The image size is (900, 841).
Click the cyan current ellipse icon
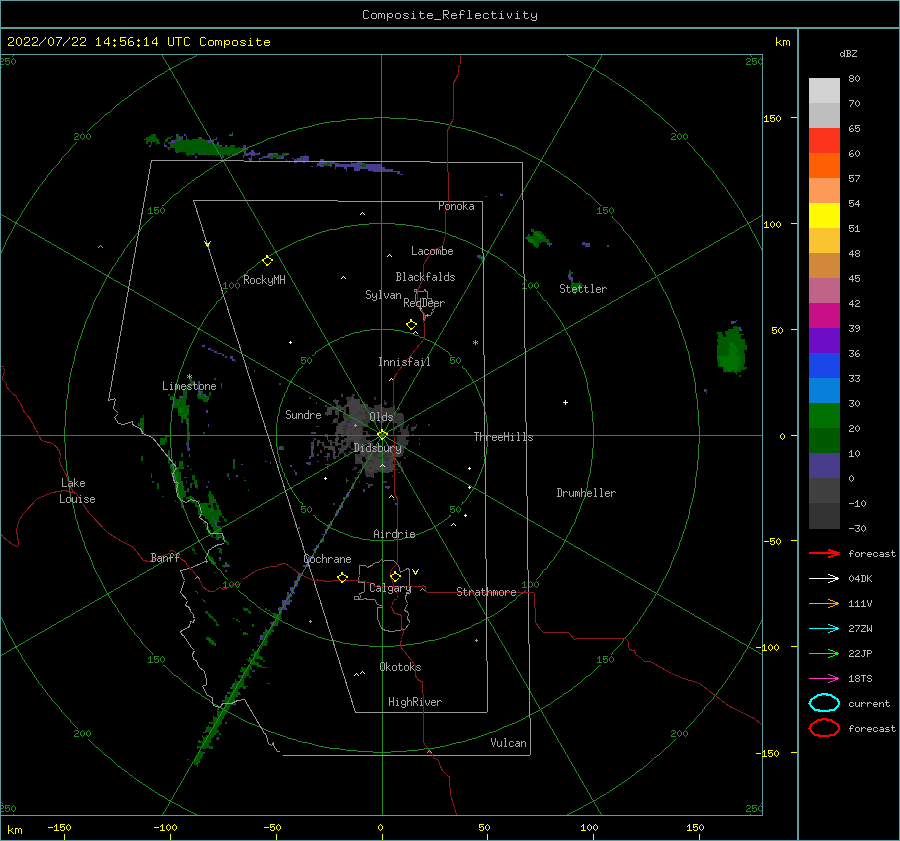click(824, 703)
